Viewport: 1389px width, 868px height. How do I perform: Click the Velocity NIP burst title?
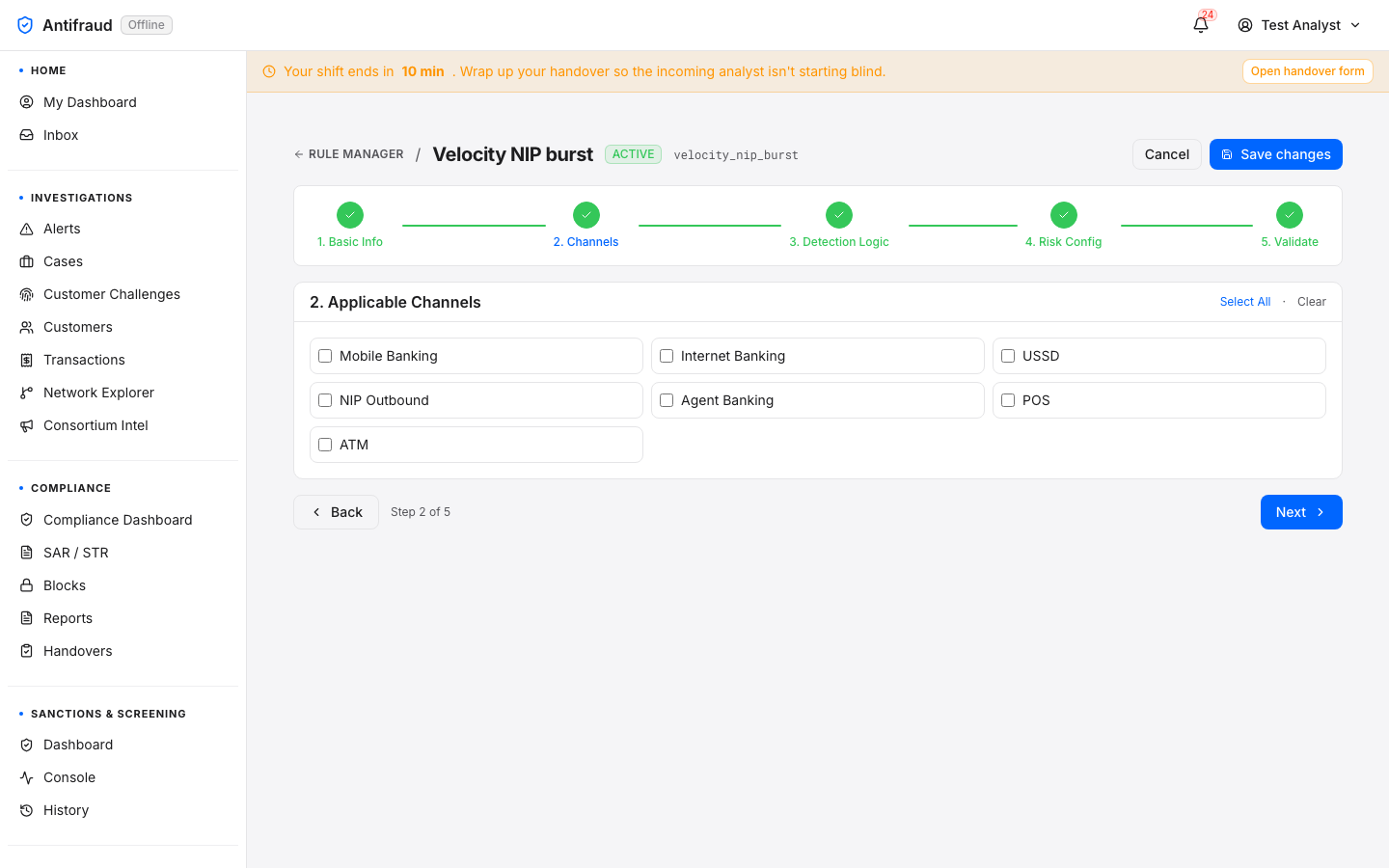513,154
